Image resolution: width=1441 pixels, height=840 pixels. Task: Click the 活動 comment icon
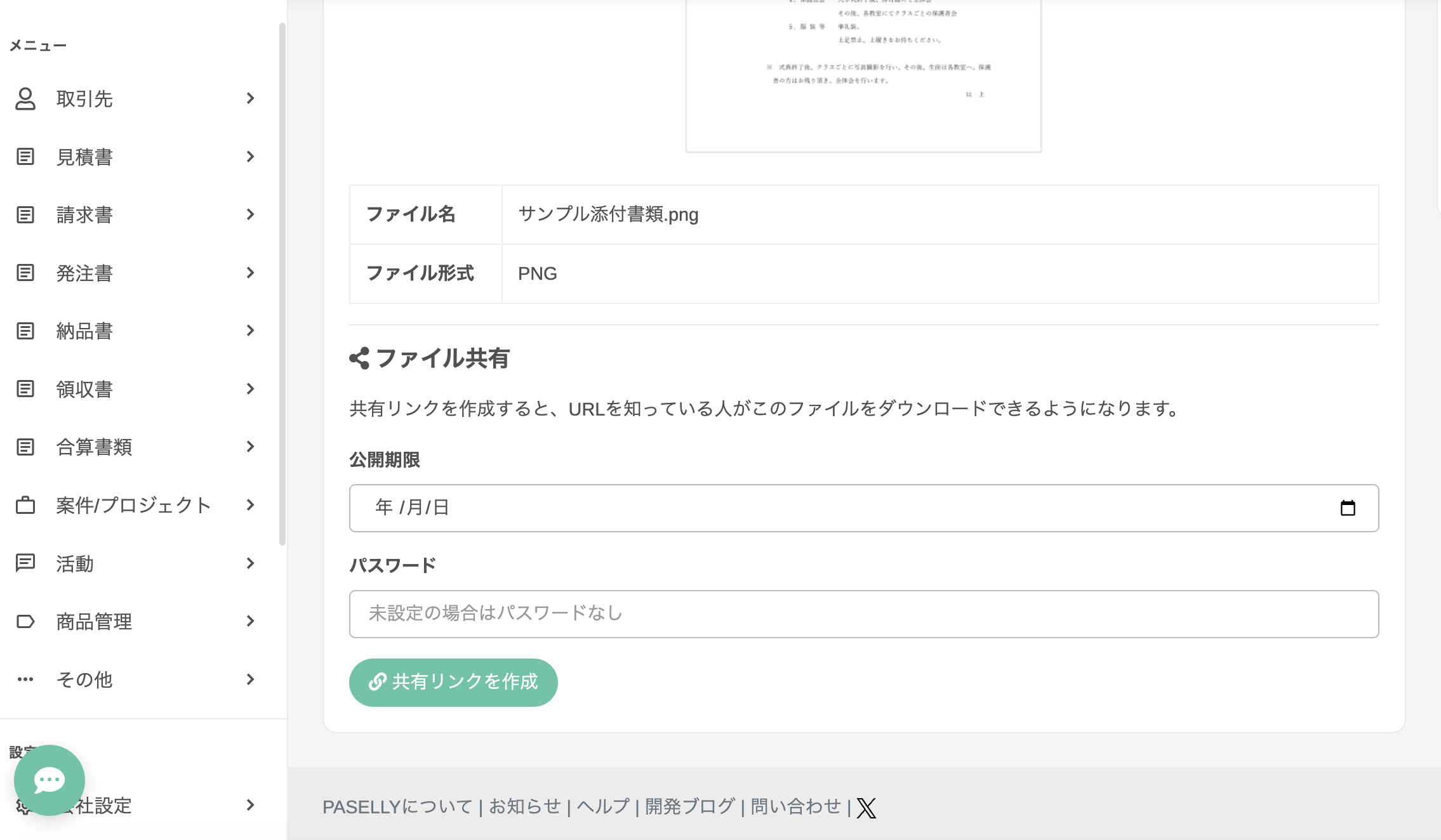pos(25,563)
